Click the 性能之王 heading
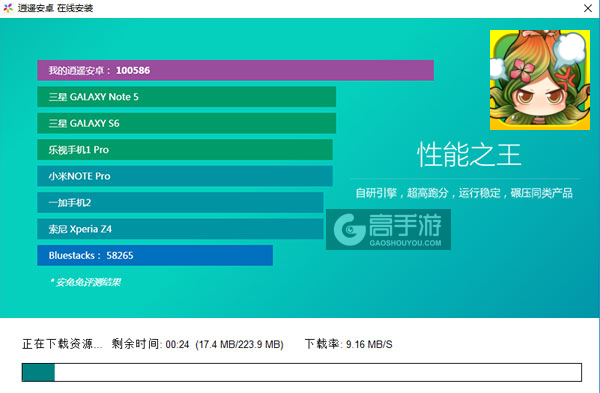This screenshot has width=600, height=393. pos(469,155)
